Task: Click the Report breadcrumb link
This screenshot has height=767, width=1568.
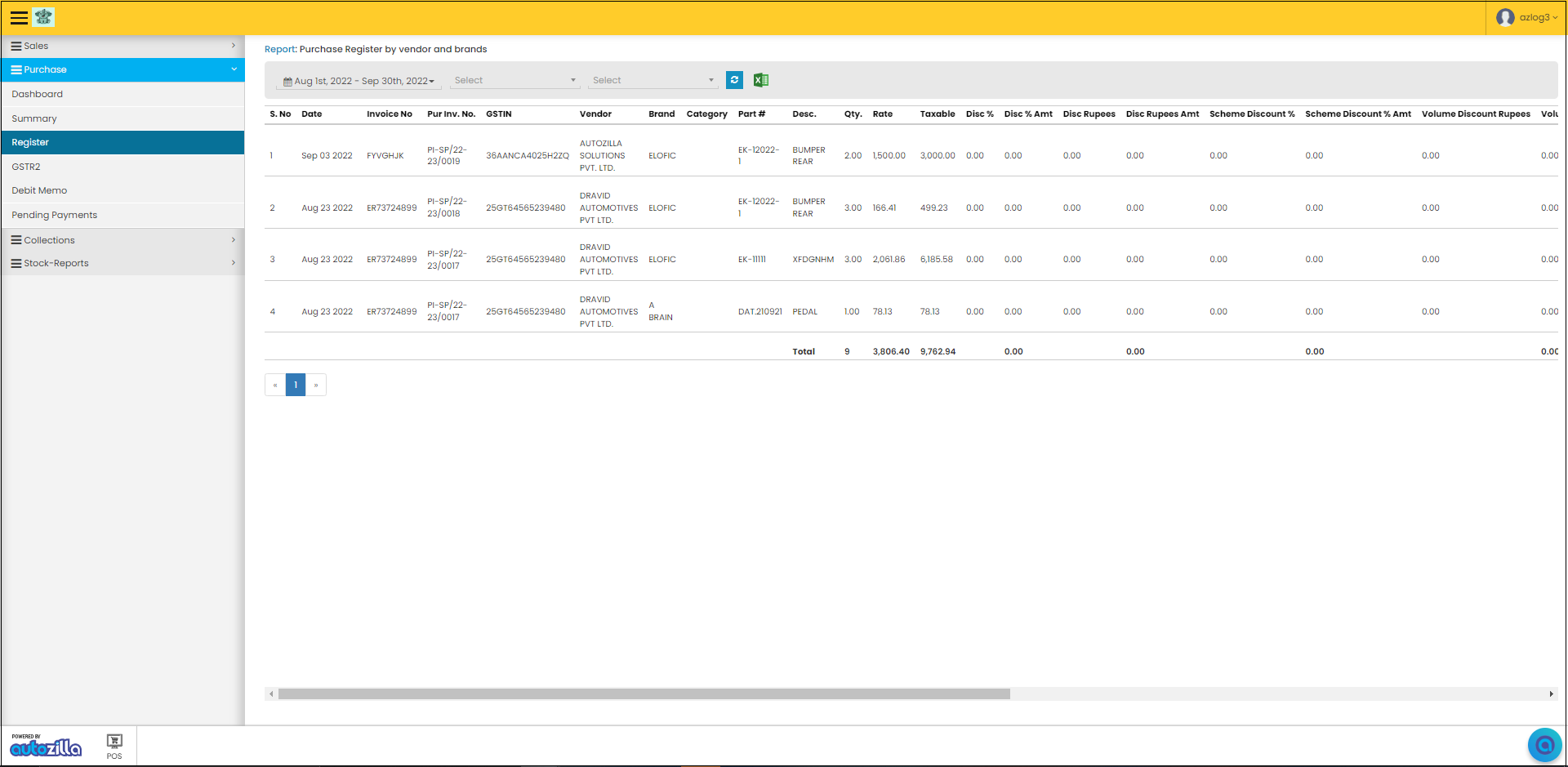Action: [279, 49]
